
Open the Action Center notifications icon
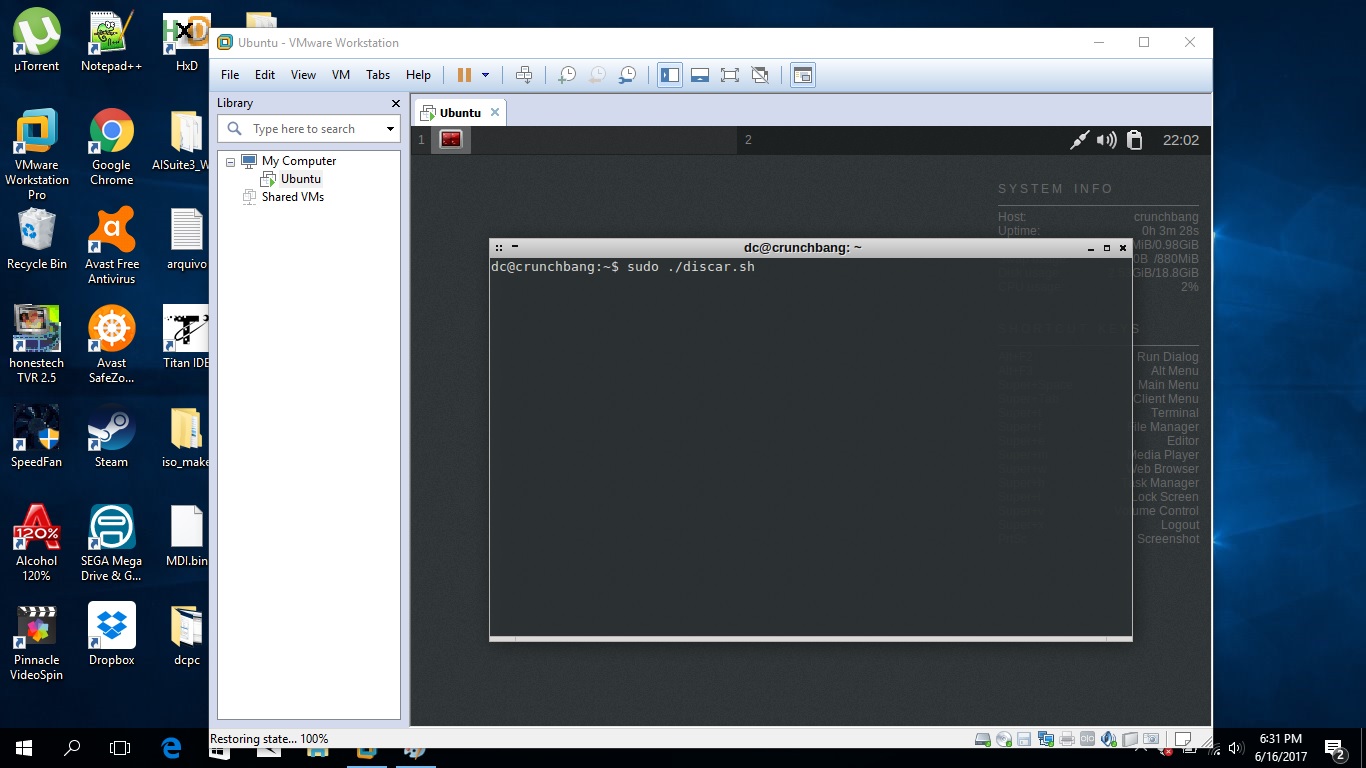1334,748
